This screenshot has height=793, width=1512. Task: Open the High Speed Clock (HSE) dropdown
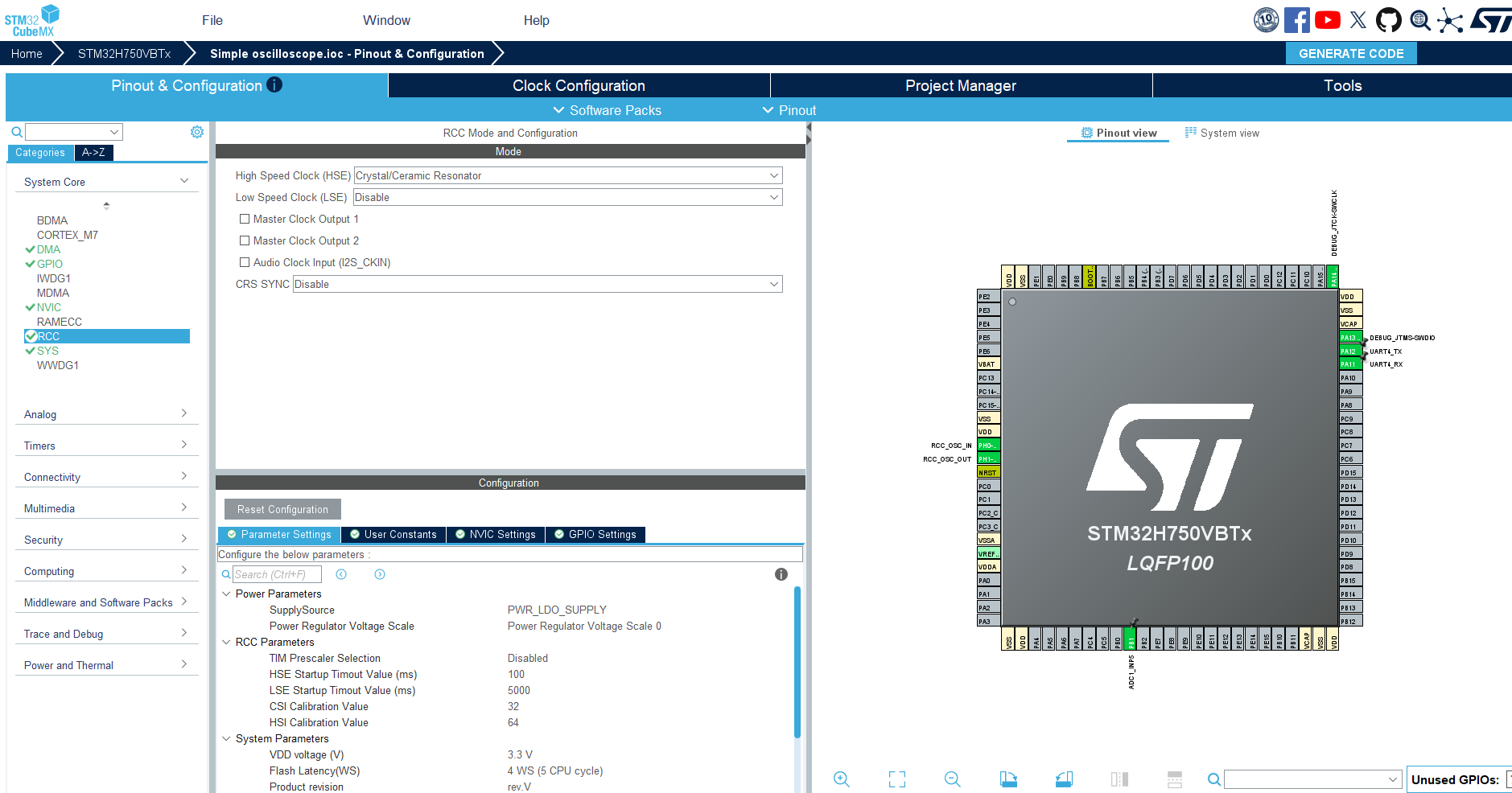tap(567, 175)
